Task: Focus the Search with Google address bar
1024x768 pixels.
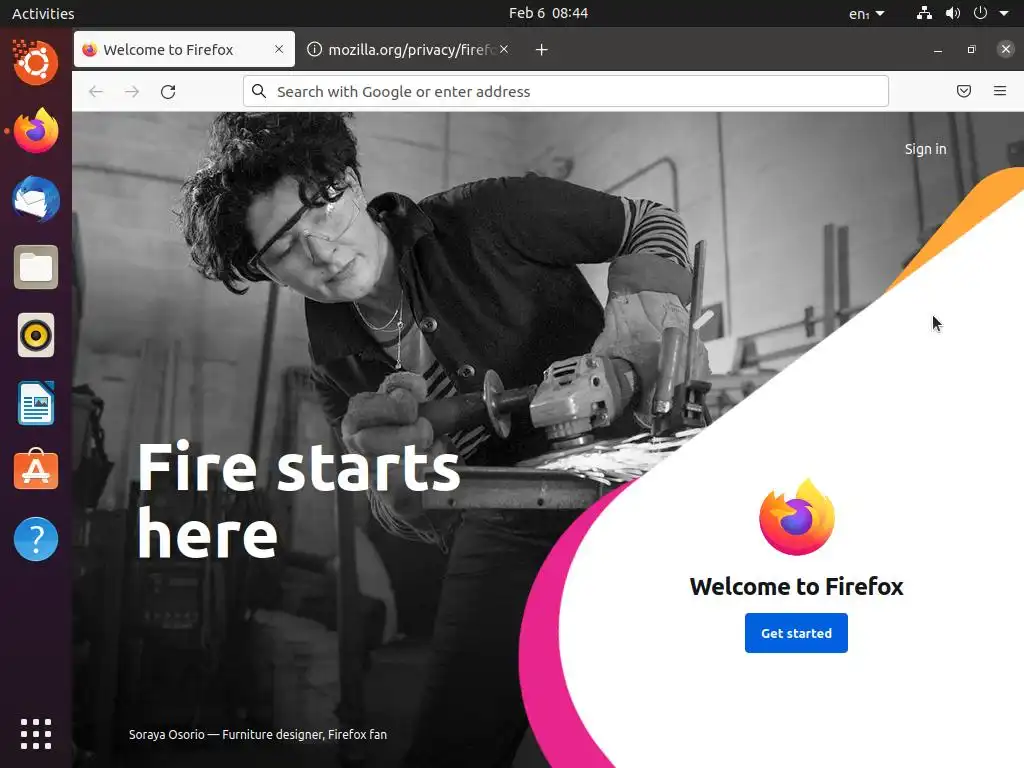Action: 566,91
